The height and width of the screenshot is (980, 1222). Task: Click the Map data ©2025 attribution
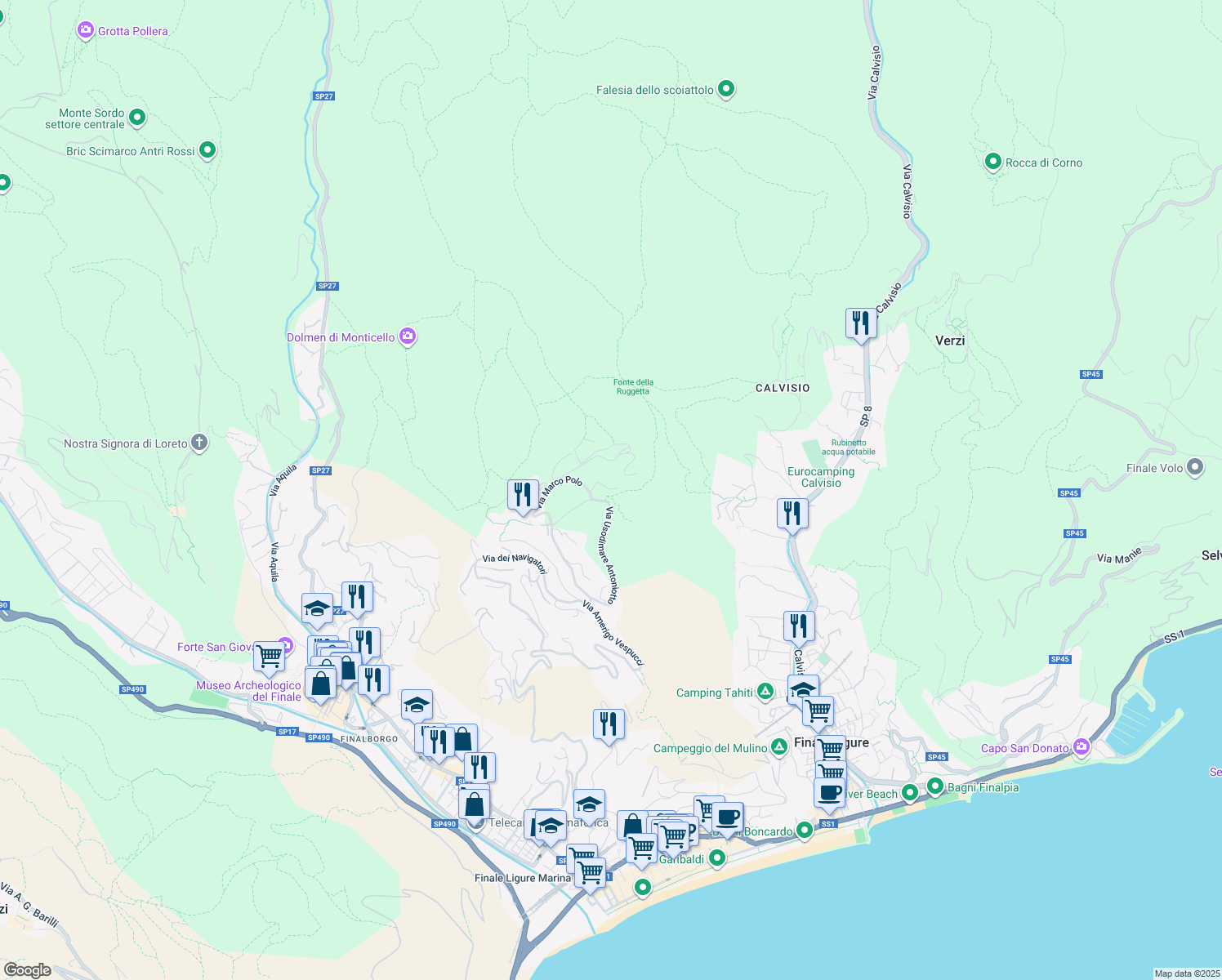(1186, 973)
